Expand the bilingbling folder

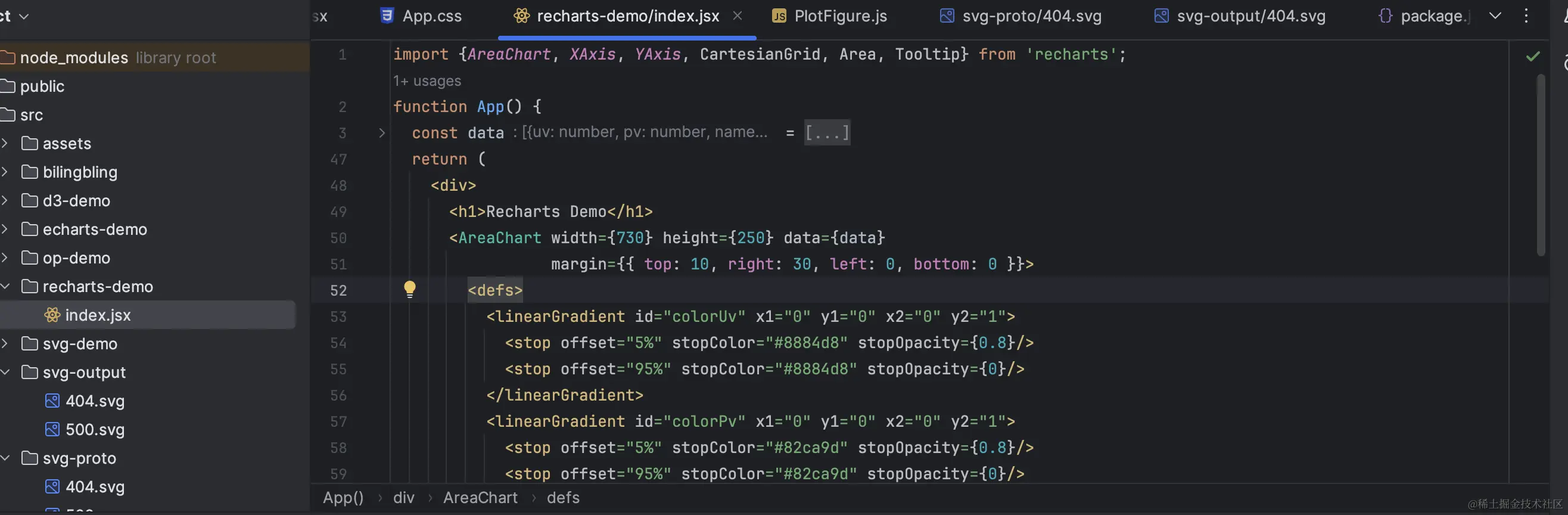click(x=5, y=172)
